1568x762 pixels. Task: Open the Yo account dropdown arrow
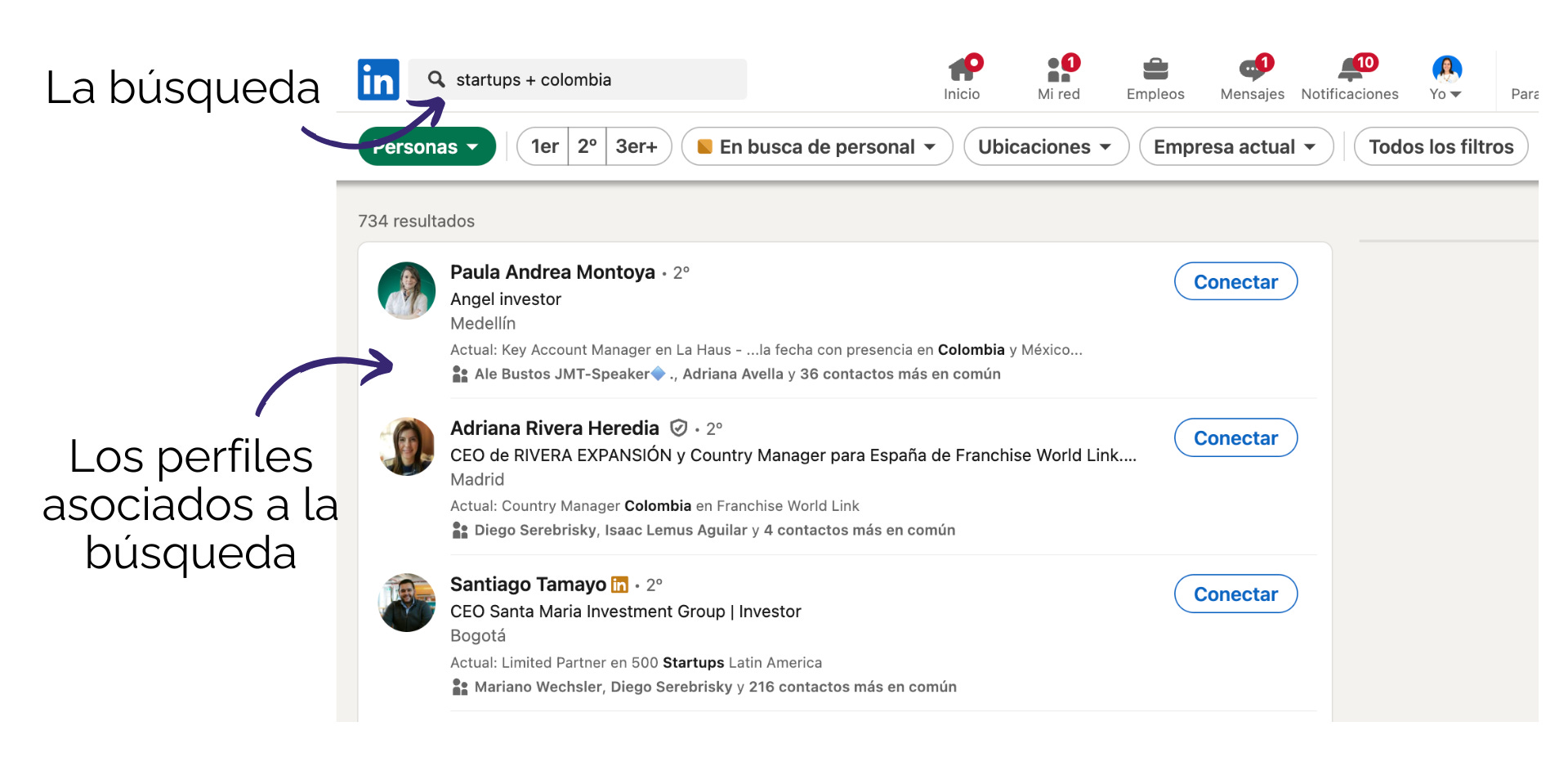pyautogui.click(x=1455, y=95)
